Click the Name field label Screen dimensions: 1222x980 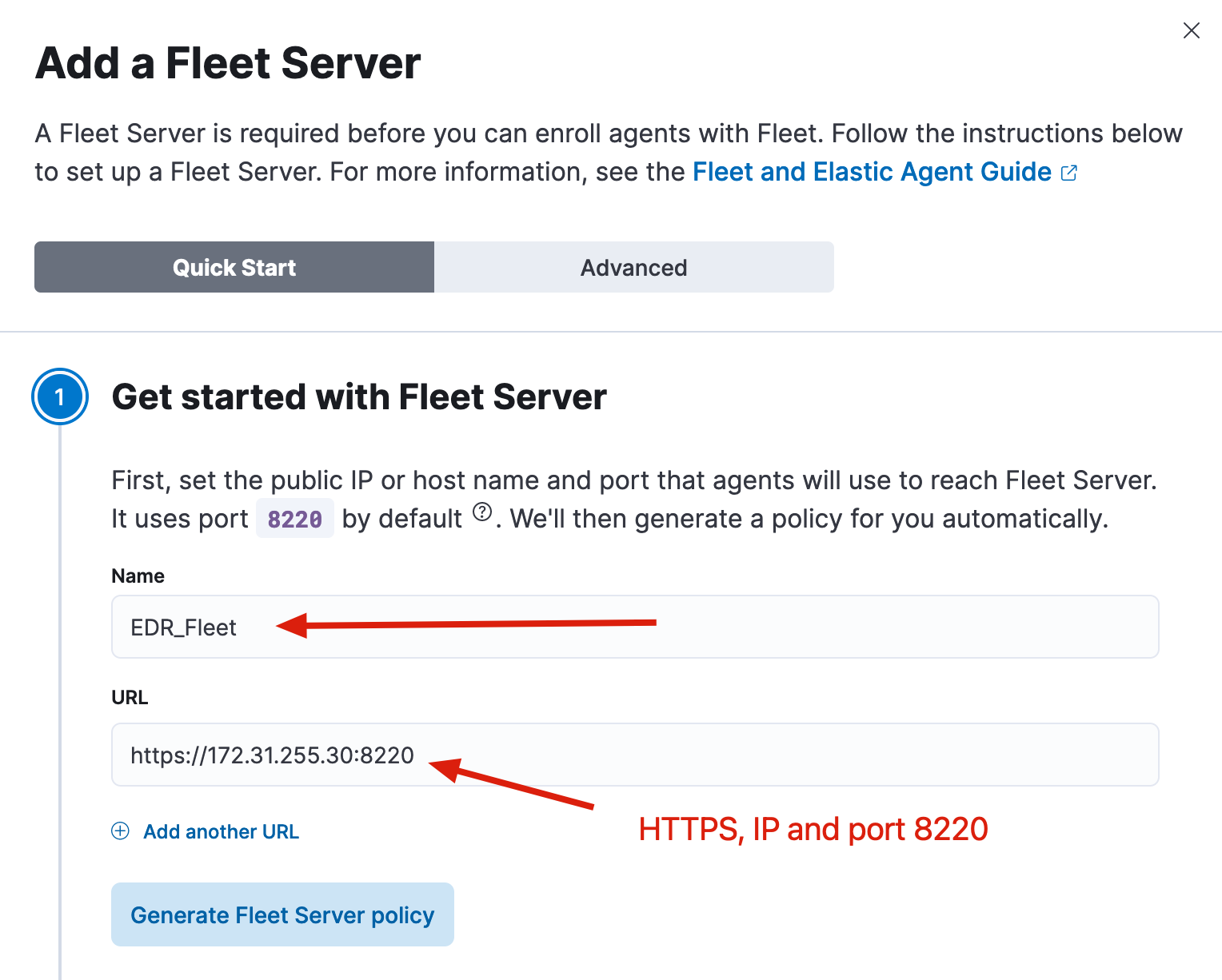[x=138, y=576]
